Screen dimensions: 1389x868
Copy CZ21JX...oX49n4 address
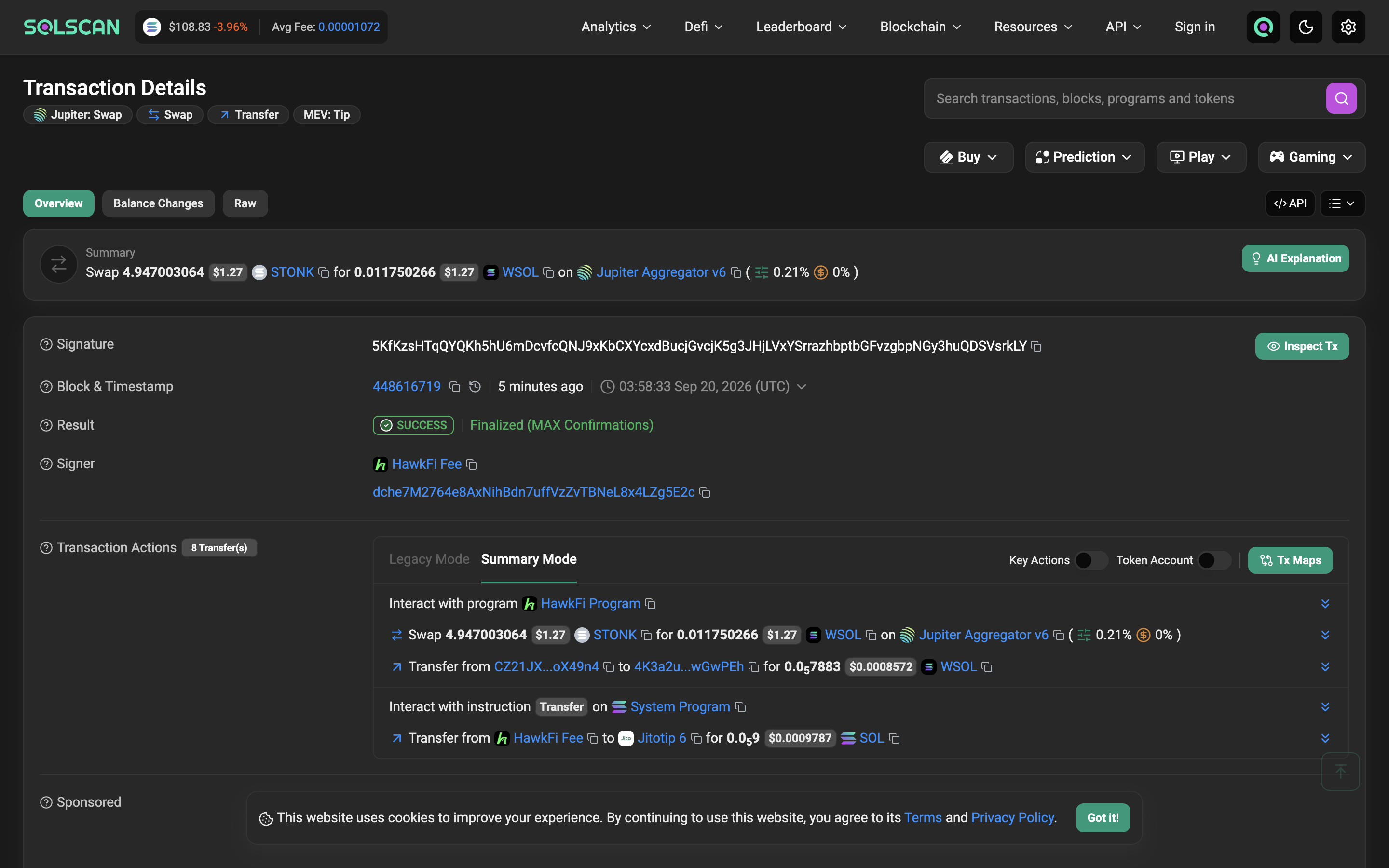click(609, 667)
